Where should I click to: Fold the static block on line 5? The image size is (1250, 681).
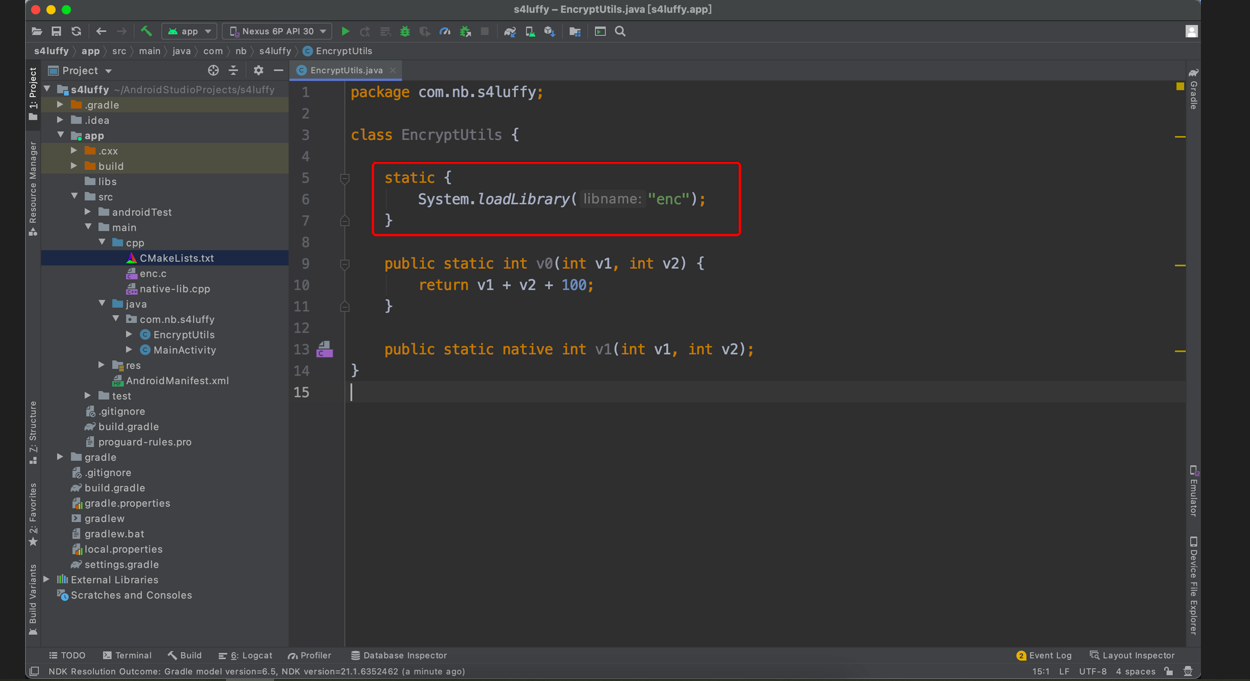click(344, 178)
